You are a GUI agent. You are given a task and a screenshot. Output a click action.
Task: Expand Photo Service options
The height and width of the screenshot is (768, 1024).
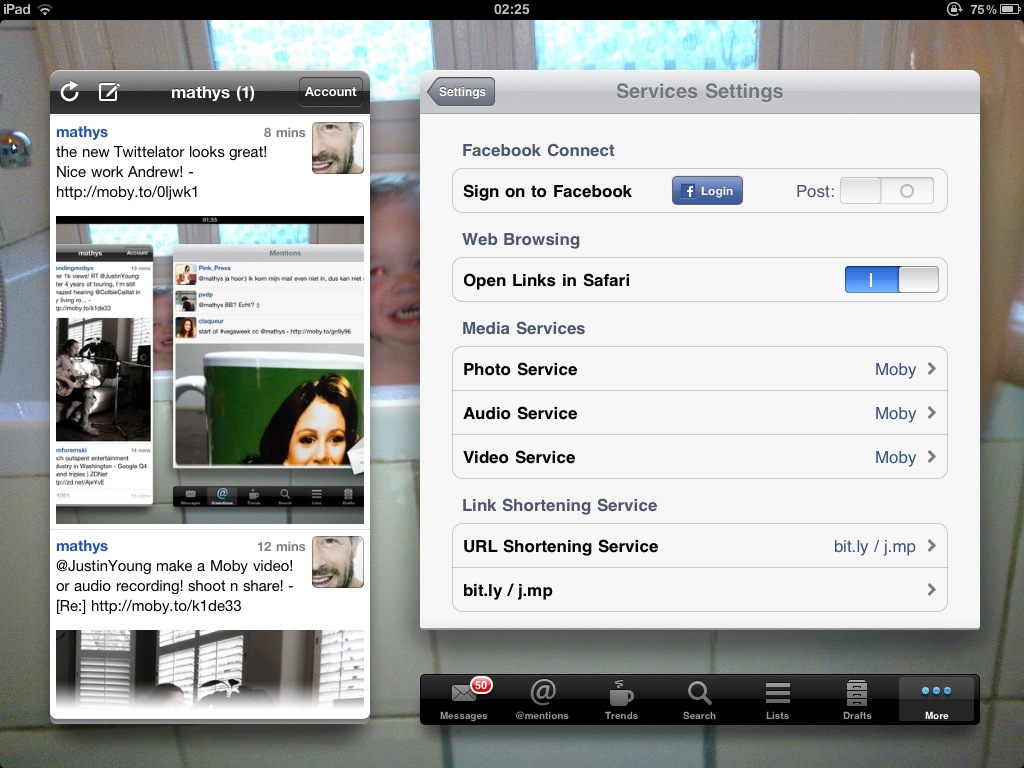[699, 369]
